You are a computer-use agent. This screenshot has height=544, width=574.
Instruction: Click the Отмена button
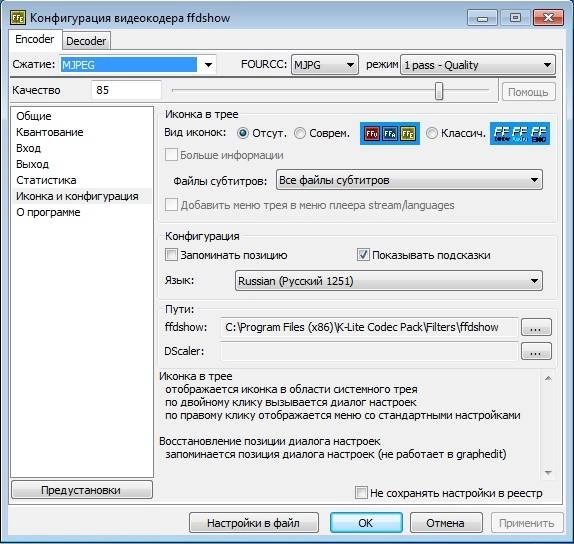tap(446, 523)
